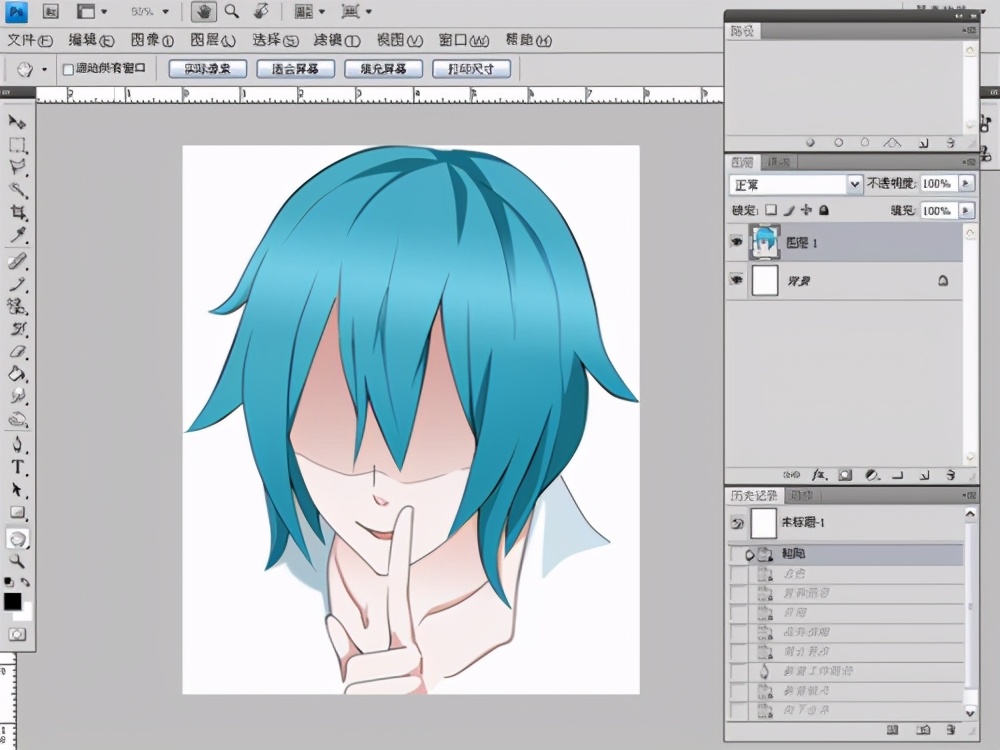
Task: Select the Crop tool
Action: (17, 213)
